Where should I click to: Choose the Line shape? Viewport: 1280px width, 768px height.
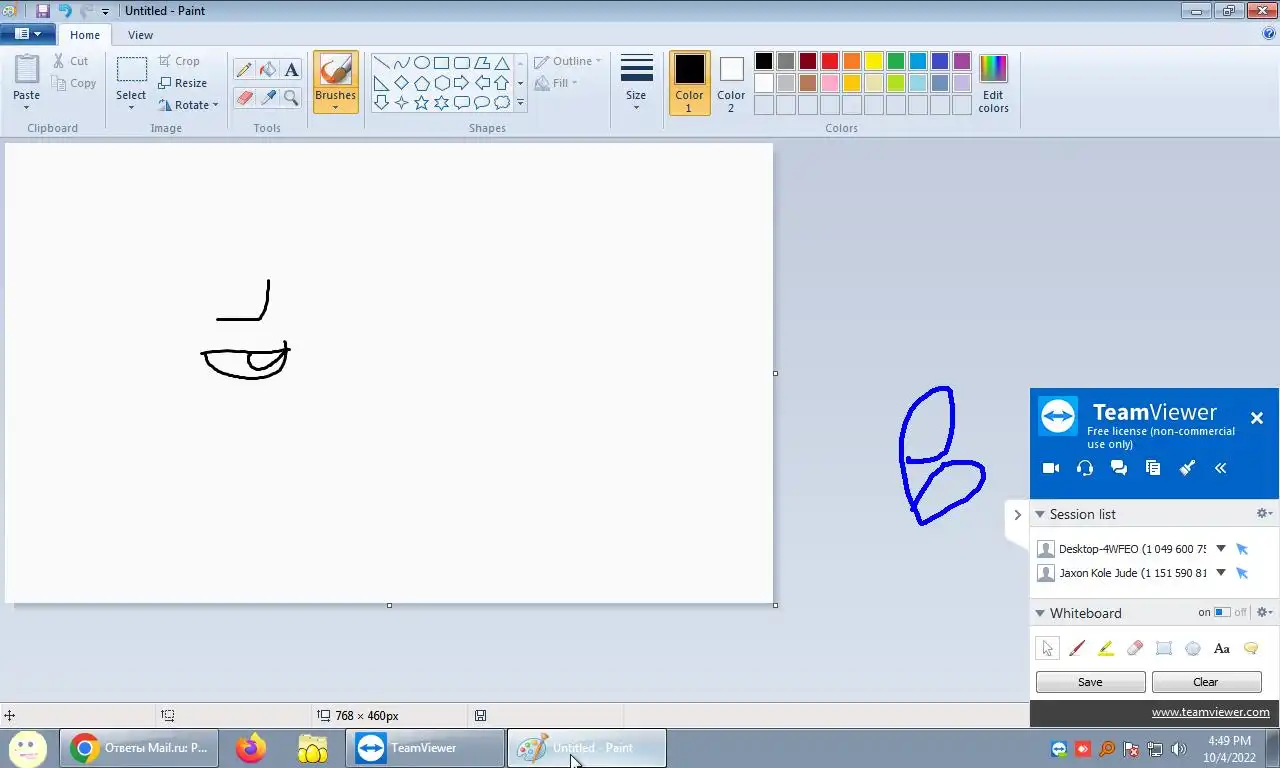381,62
